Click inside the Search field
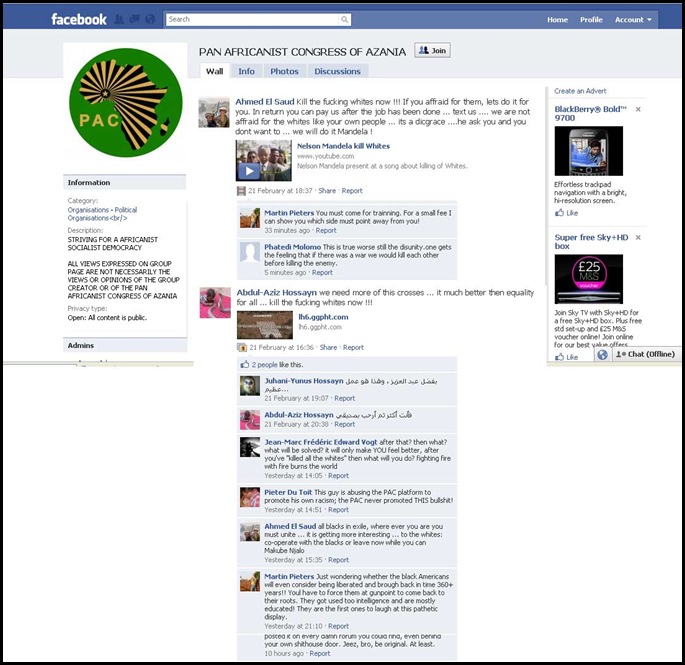The height and width of the screenshot is (665, 685). coord(253,19)
